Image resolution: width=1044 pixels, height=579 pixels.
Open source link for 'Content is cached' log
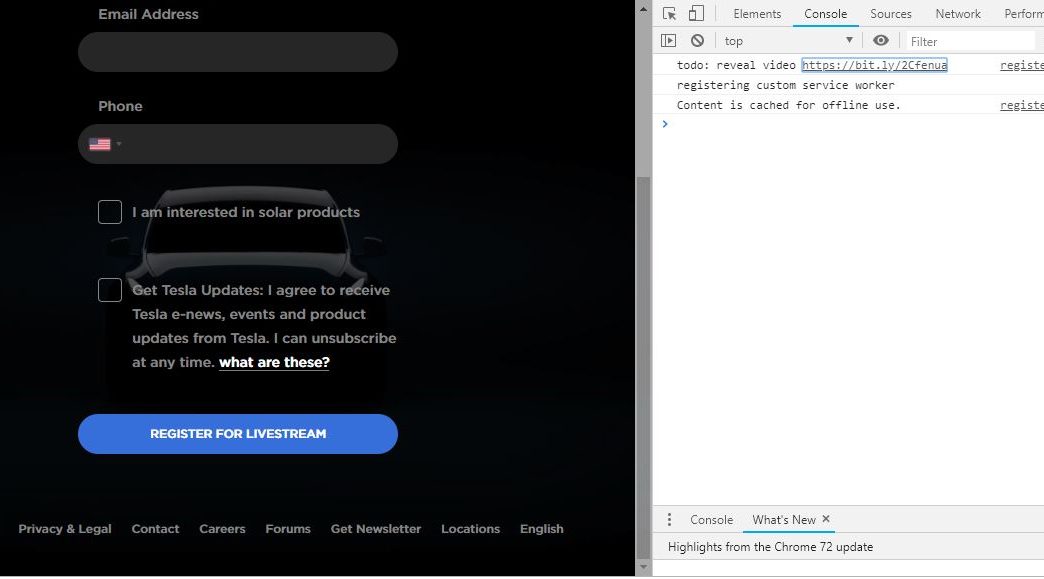coord(1021,105)
